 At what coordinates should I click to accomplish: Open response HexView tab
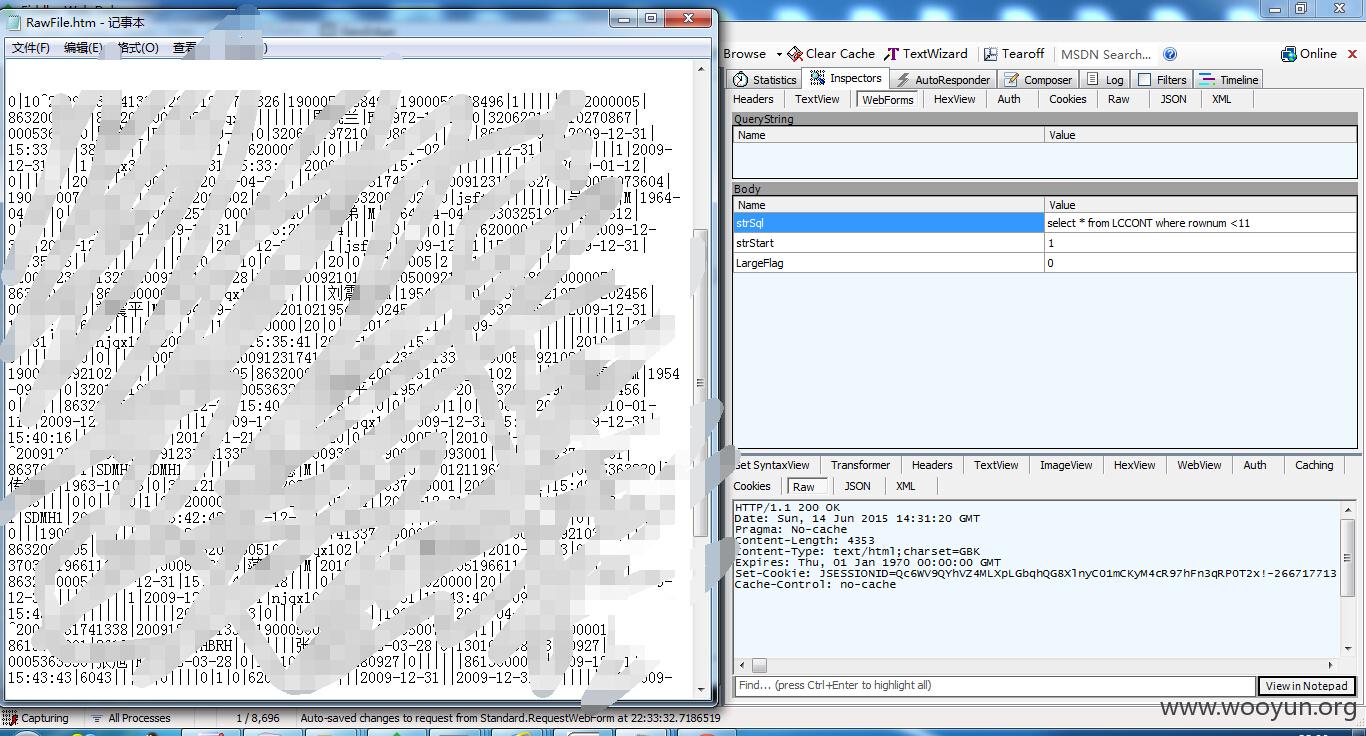click(x=1134, y=465)
